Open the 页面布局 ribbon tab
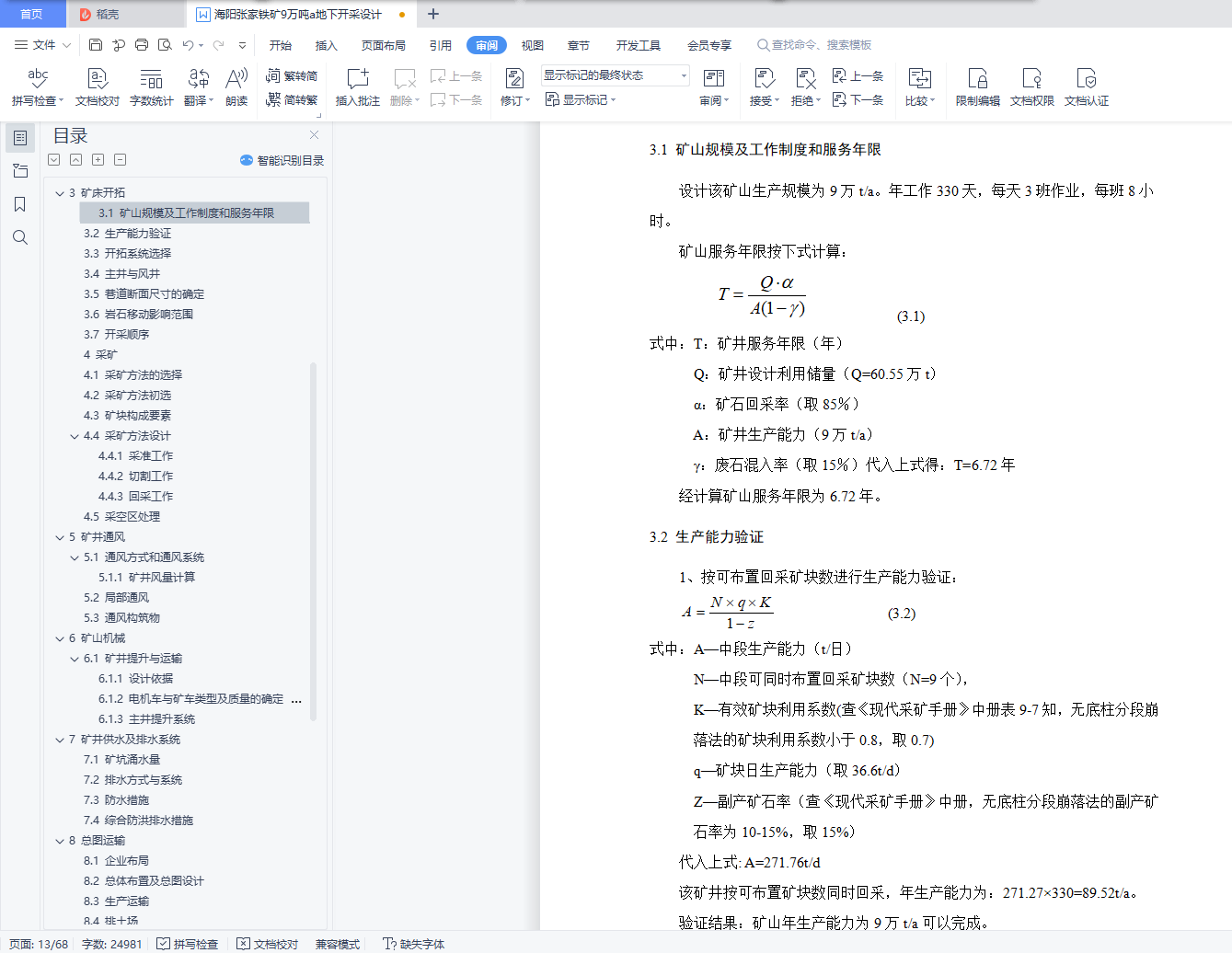This screenshot has height=953, width=1232. 384,45
